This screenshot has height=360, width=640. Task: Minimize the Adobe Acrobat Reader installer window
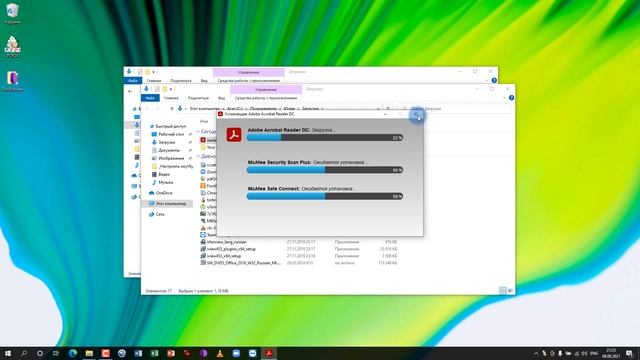pos(385,114)
